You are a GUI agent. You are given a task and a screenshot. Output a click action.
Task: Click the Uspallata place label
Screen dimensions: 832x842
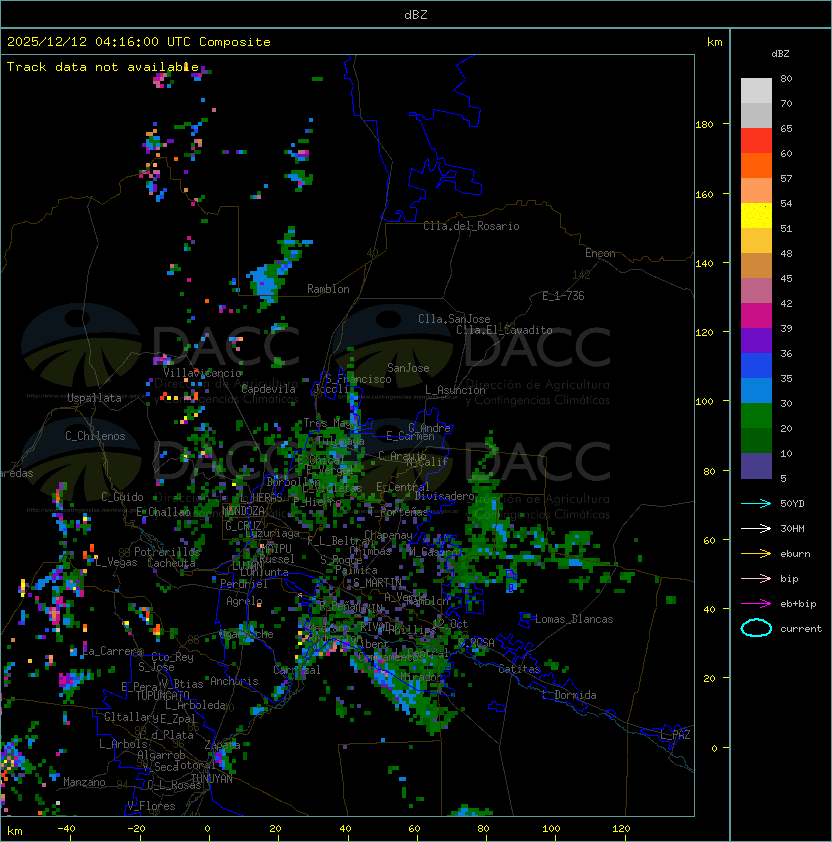[95, 398]
